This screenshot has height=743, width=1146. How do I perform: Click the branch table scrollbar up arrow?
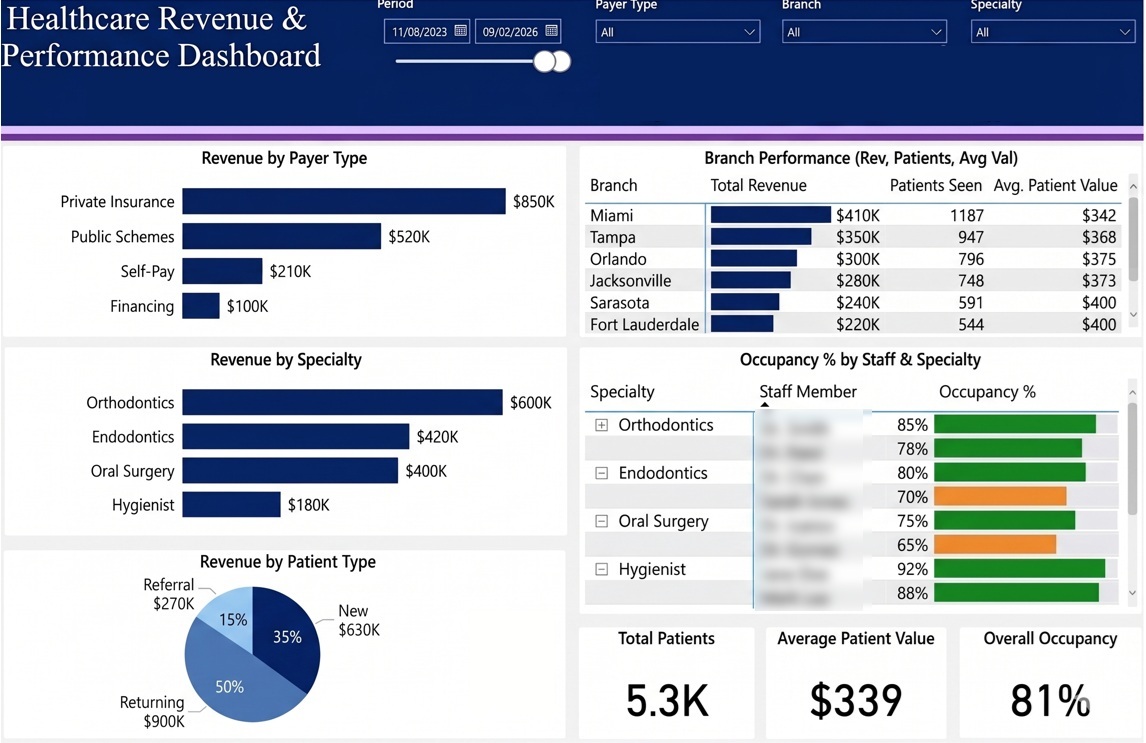coord(1134,187)
